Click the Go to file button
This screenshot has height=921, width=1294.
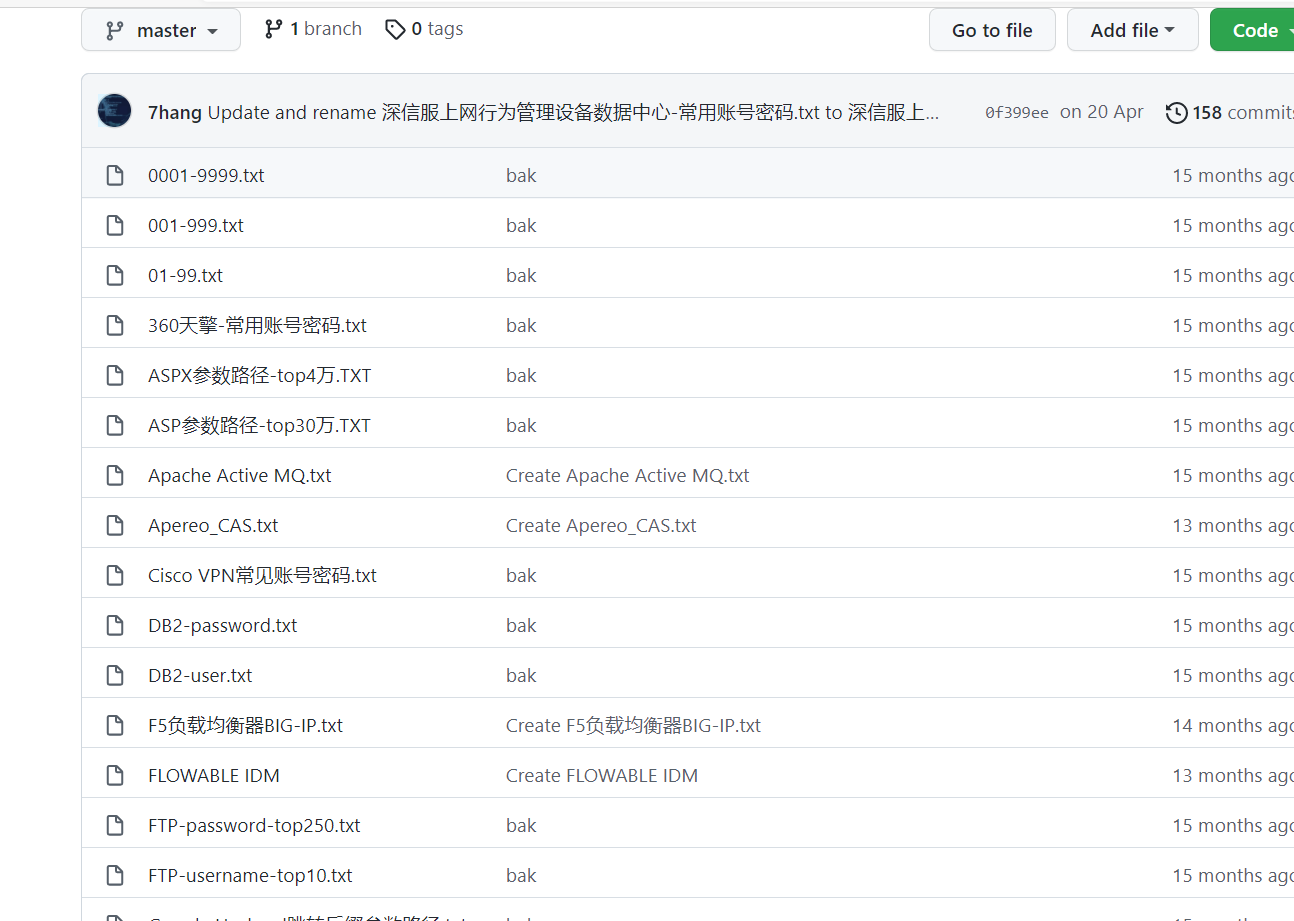pos(992,30)
